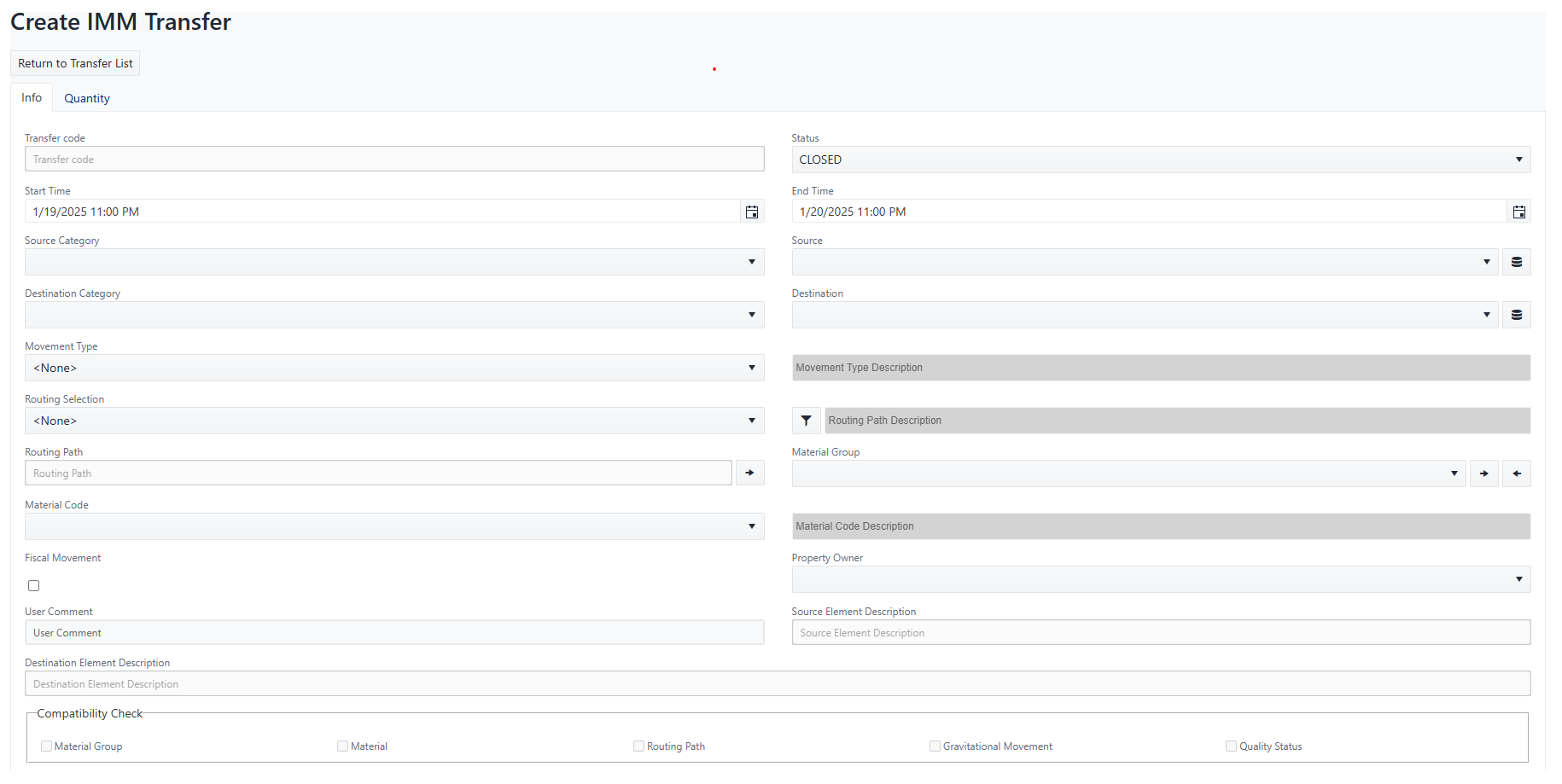Image resolution: width=1562 pixels, height=784 pixels.
Task: Open the Source lookup database icon
Action: [1517, 262]
